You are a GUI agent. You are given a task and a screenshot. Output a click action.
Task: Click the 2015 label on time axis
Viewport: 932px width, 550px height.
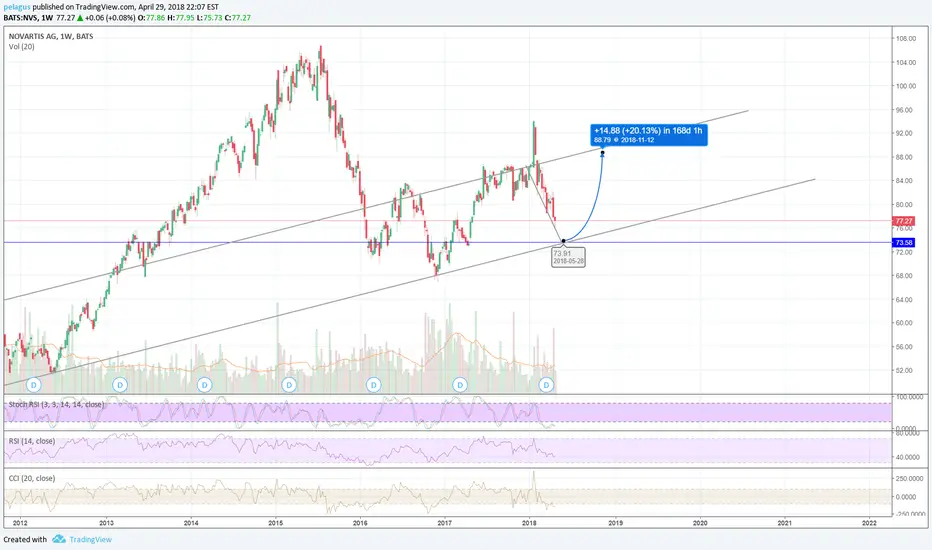[275, 523]
